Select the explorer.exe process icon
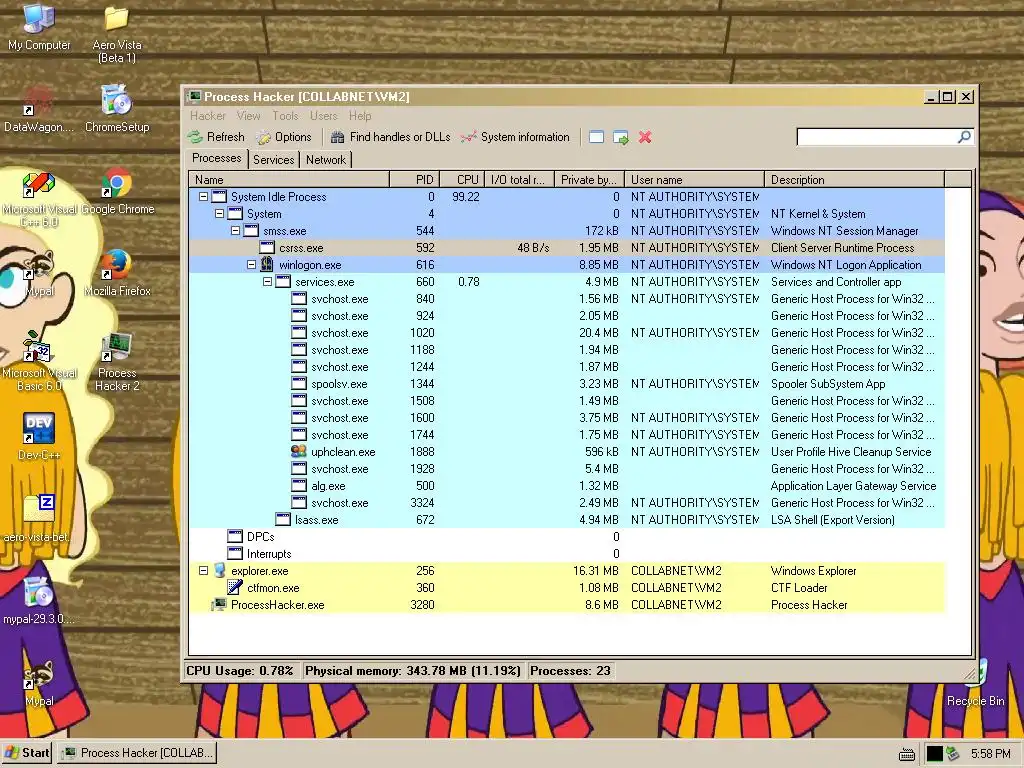This screenshot has width=1024, height=768. pyautogui.click(x=219, y=571)
